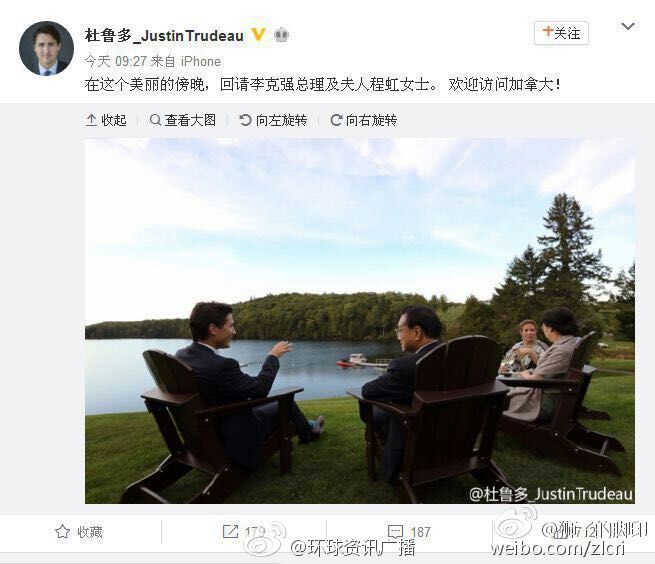The image size is (655, 564).
Task: Collapse the image with 收起
Action: [x=106, y=120]
